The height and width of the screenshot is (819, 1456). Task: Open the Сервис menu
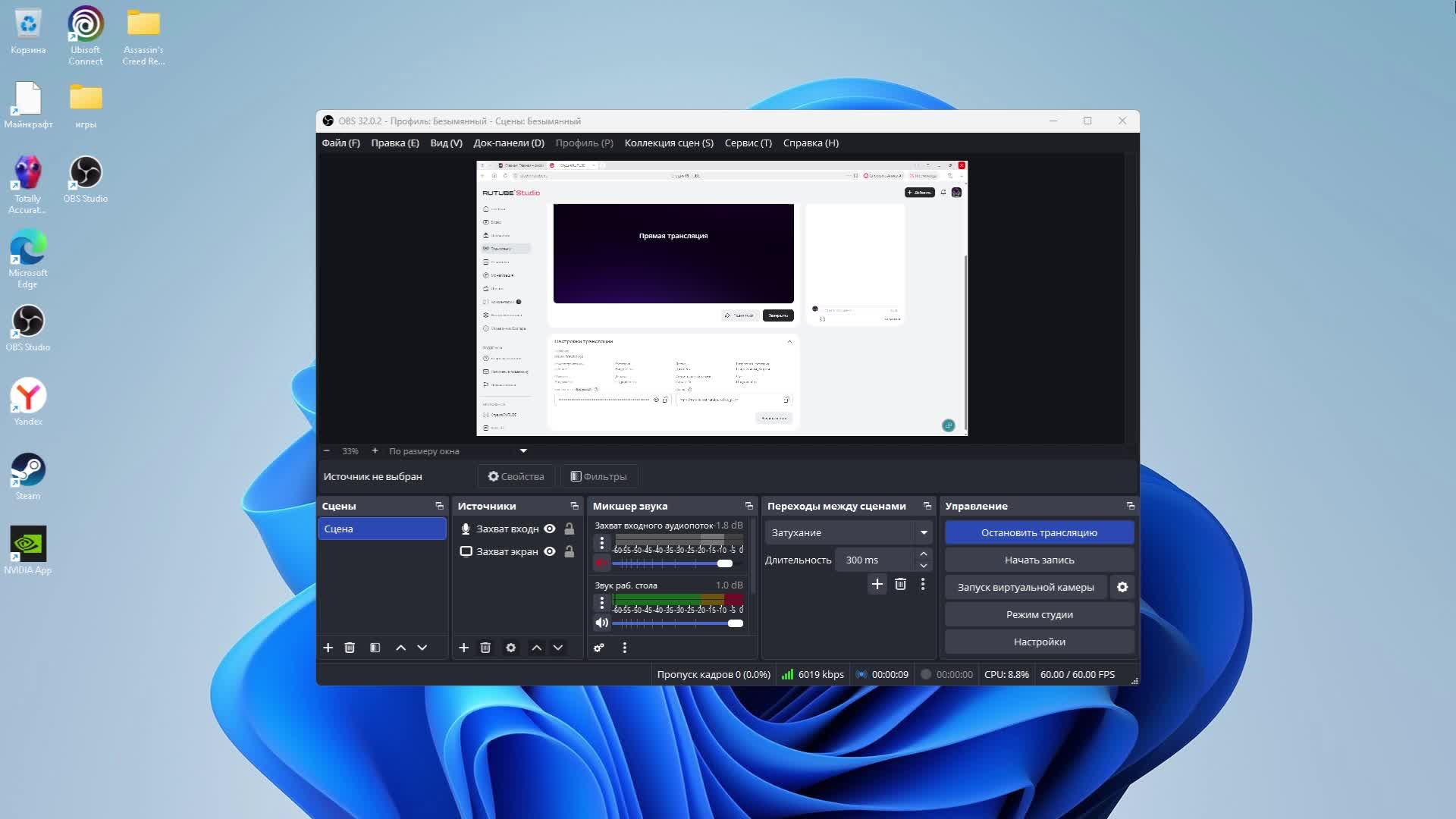[x=748, y=143]
